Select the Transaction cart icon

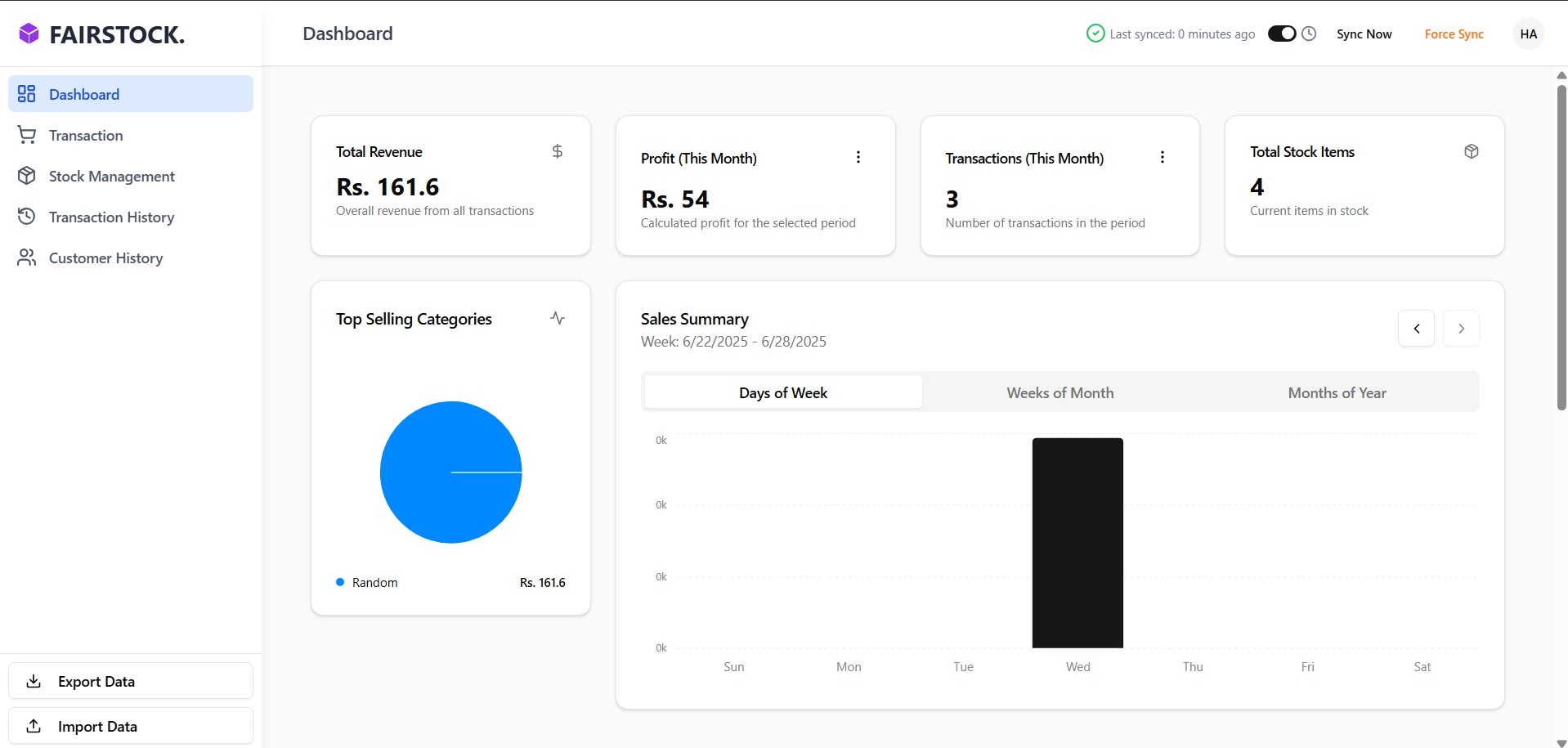[27, 134]
